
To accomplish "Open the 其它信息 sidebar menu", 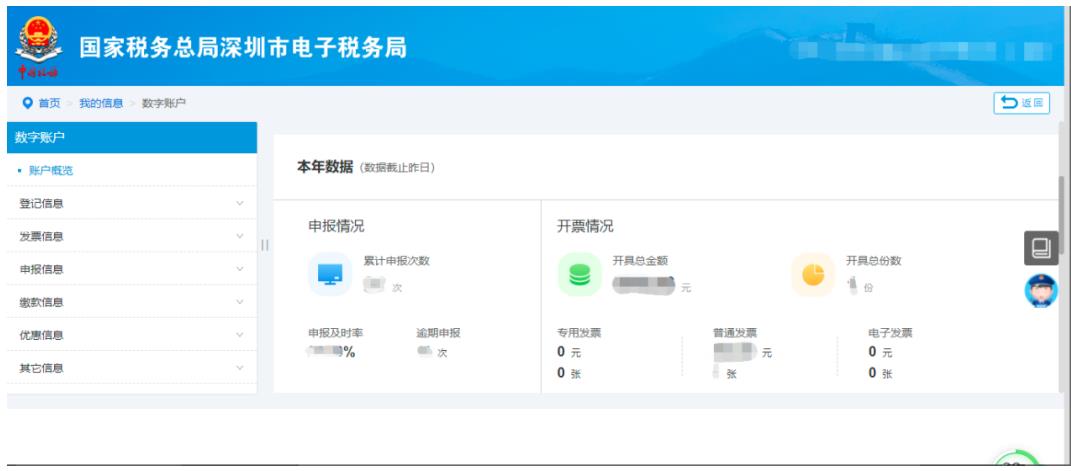I will tap(130, 368).
